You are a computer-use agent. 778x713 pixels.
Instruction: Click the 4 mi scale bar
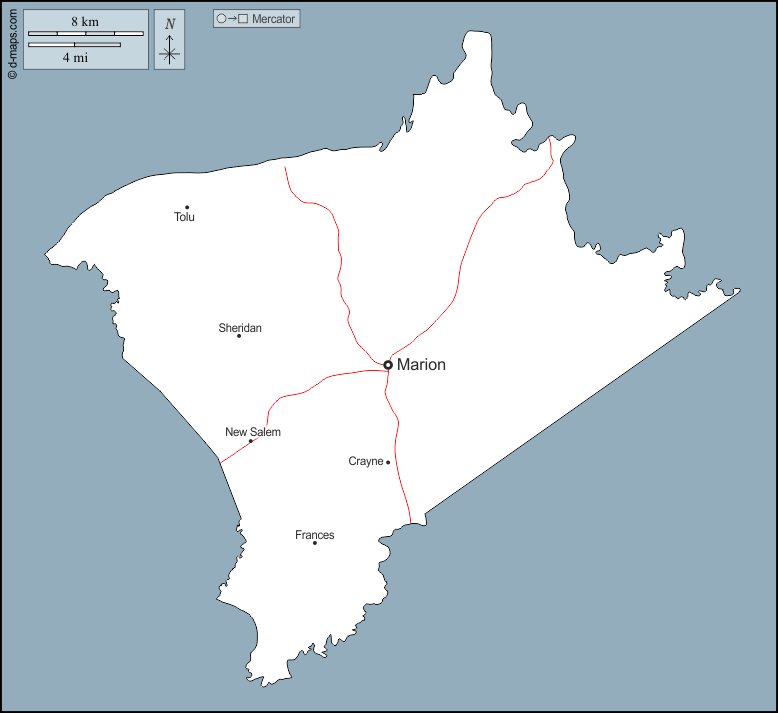[74, 45]
